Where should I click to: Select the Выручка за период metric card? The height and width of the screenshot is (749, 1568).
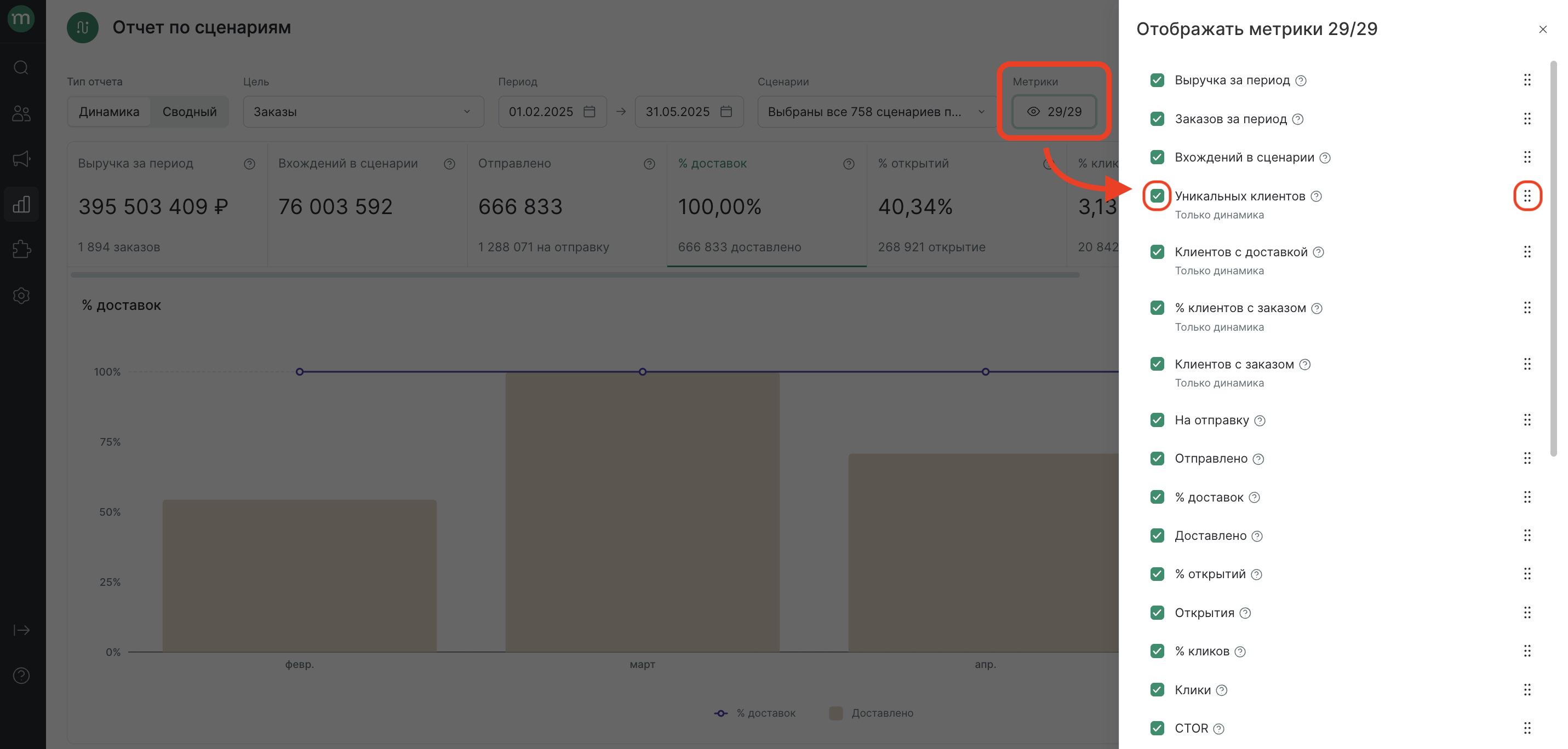167,204
